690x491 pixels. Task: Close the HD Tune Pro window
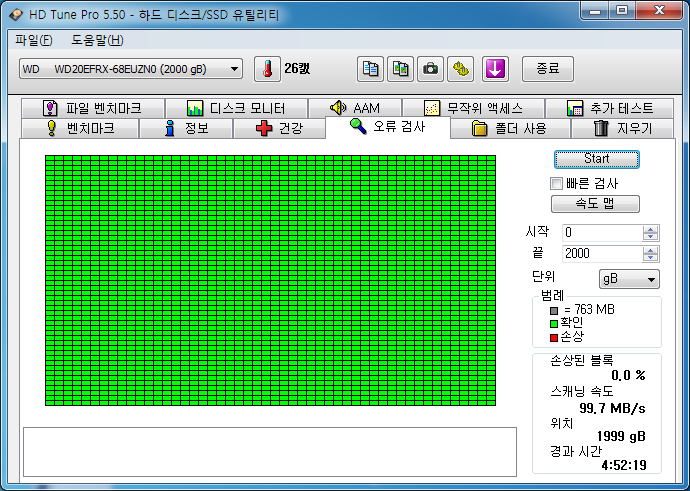pos(659,11)
